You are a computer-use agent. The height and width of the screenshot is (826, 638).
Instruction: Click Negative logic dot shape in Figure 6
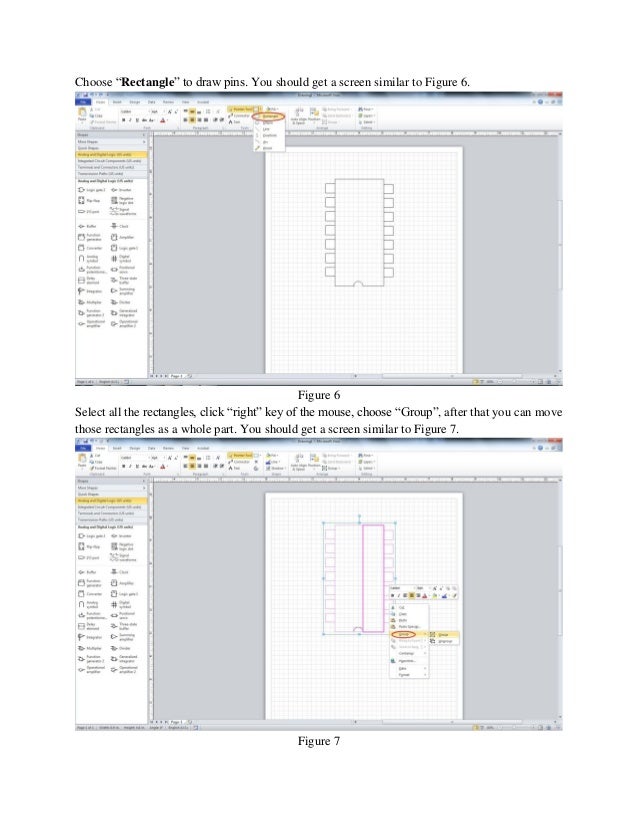[x=123, y=201]
